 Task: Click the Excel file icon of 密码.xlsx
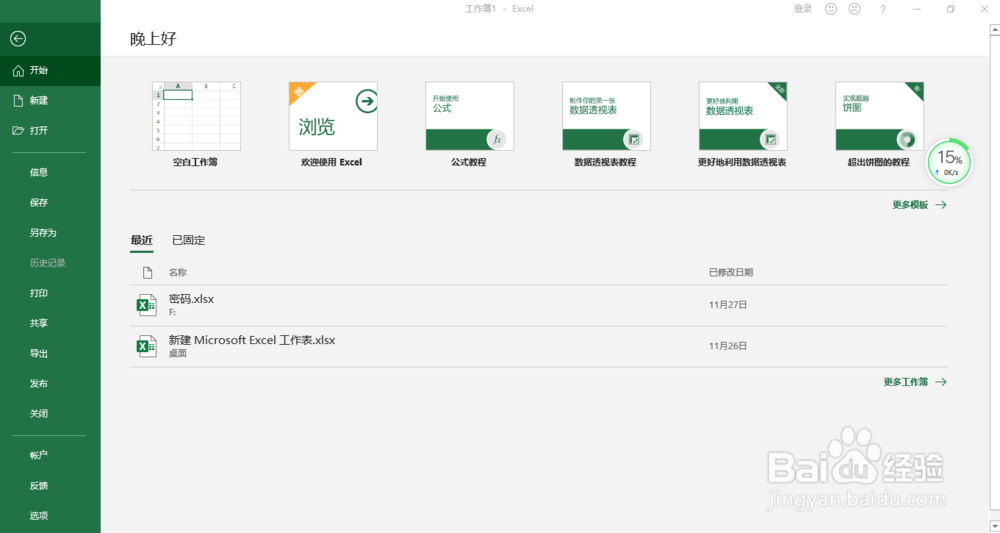147,305
